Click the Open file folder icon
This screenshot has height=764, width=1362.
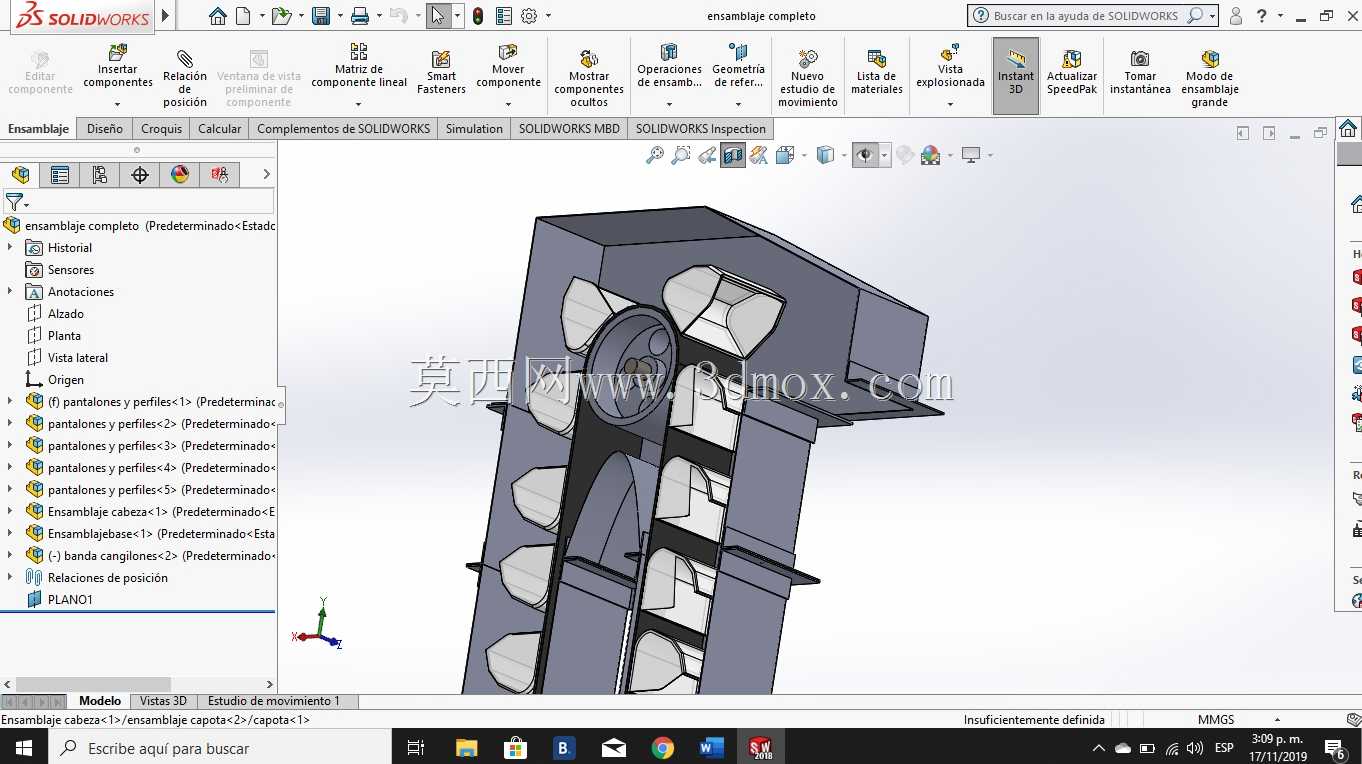pos(281,16)
